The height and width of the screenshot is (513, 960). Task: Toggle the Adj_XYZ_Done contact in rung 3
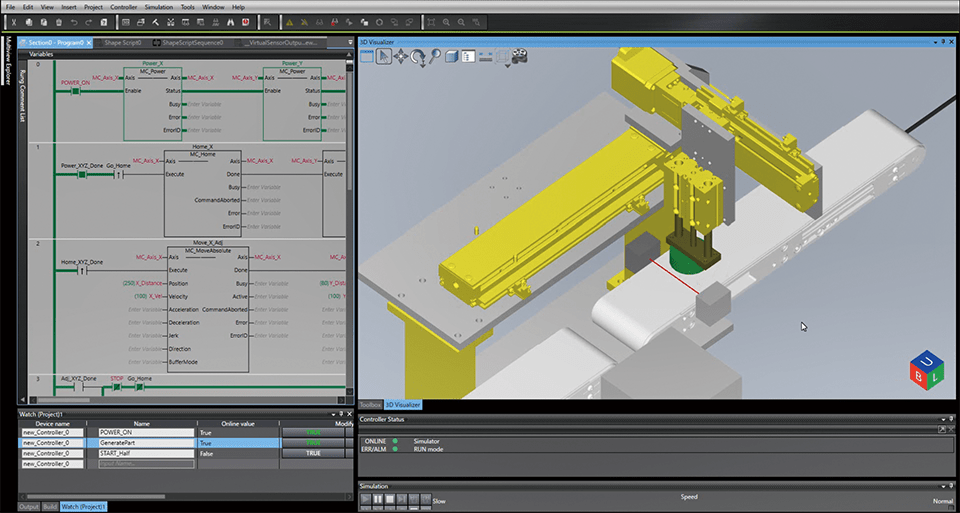point(78,388)
